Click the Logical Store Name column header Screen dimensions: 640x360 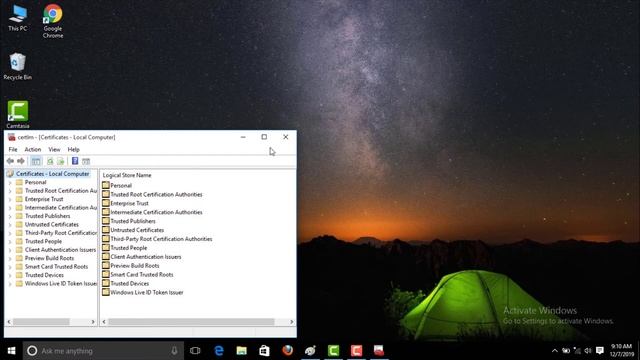click(x=127, y=175)
